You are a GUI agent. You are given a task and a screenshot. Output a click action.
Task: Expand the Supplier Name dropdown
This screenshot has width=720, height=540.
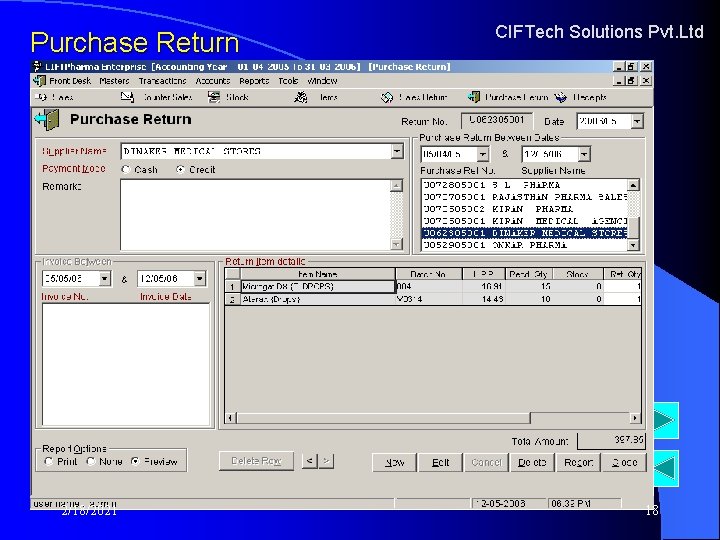point(397,151)
